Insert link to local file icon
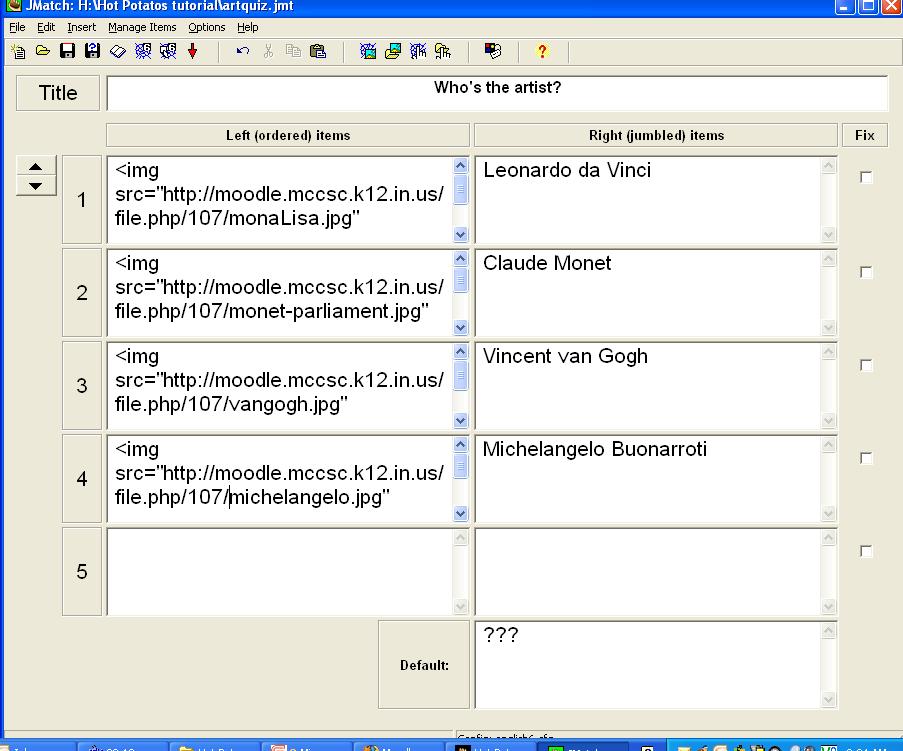Image resolution: width=903 pixels, height=751 pixels. coord(443,51)
